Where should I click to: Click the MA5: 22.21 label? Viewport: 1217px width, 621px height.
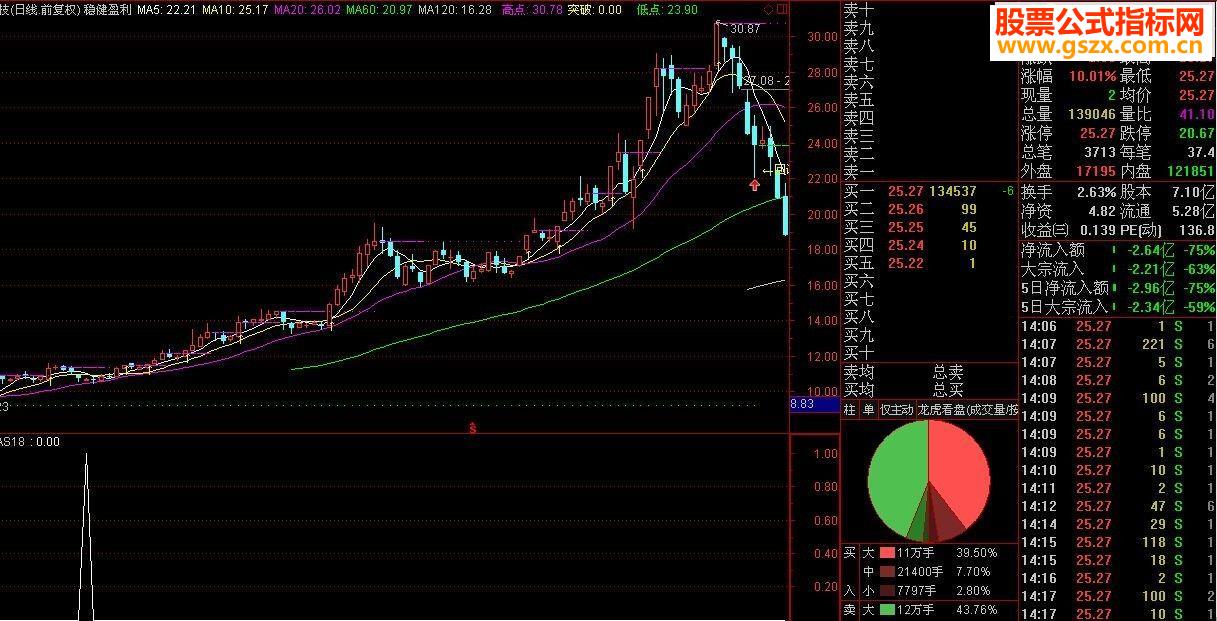click(165, 9)
